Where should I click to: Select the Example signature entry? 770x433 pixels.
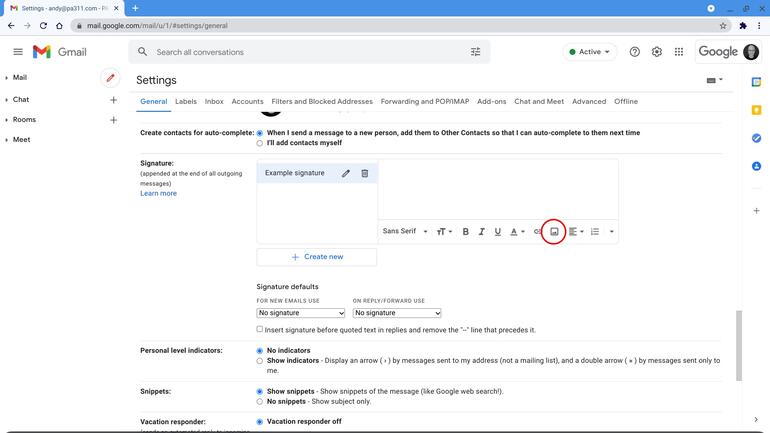click(x=295, y=173)
